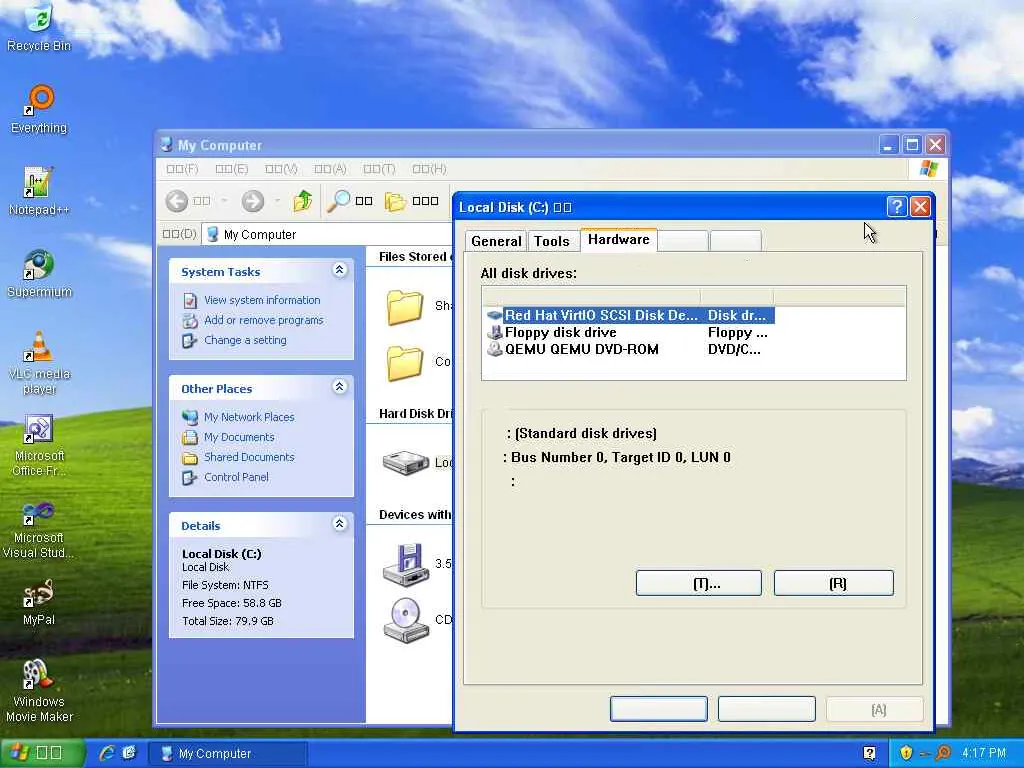The width and height of the screenshot is (1024, 768).
Task: Open Microsoft Visual Studio shortcut
Action: [39, 528]
